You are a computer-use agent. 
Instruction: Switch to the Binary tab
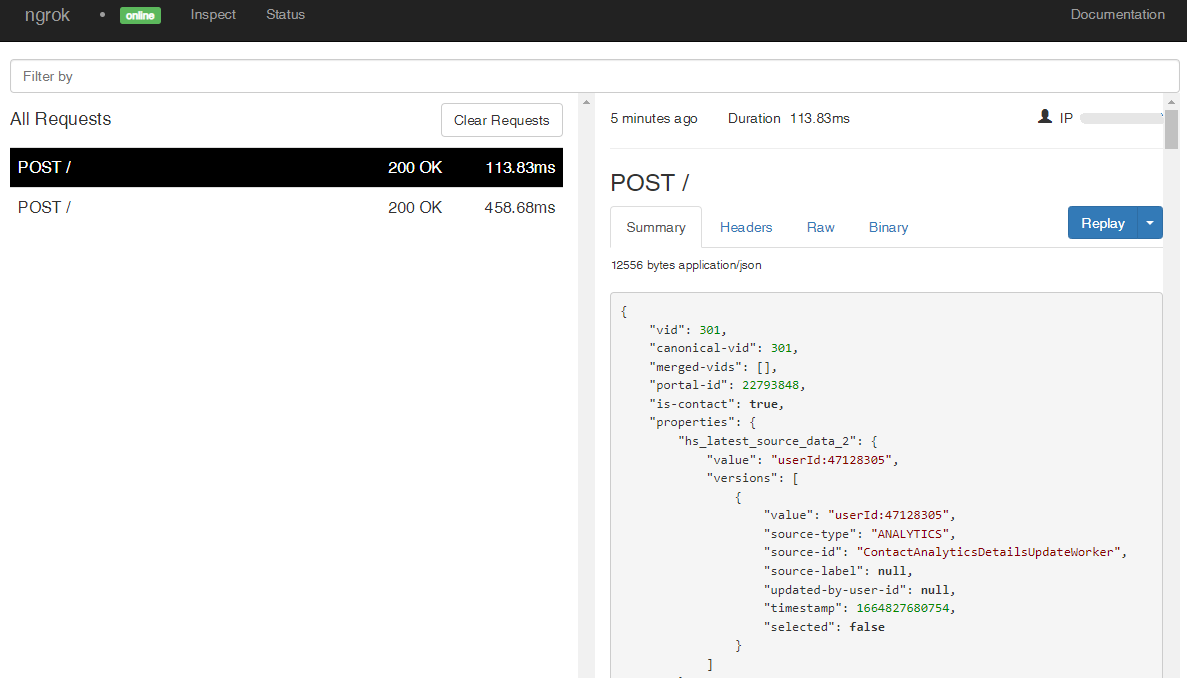[888, 227]
